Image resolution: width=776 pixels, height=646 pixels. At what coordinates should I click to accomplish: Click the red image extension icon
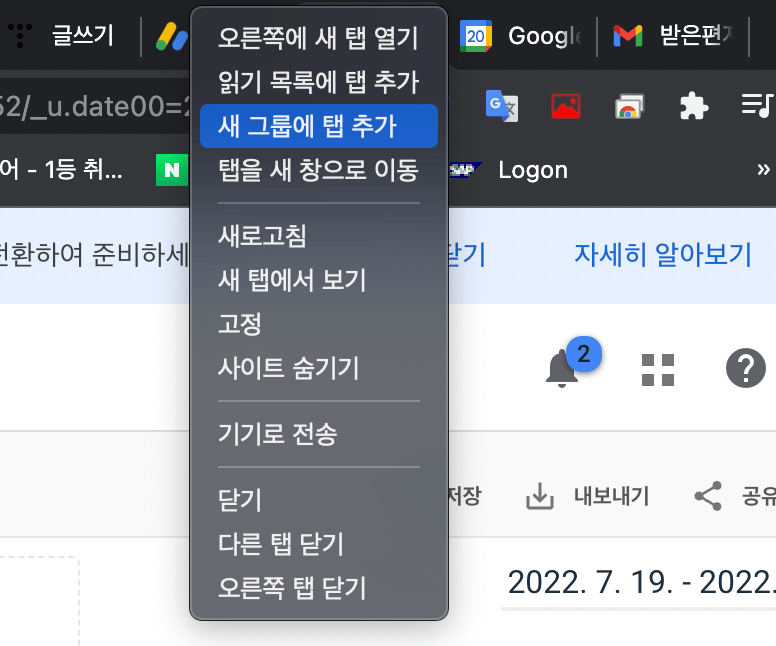566,106
